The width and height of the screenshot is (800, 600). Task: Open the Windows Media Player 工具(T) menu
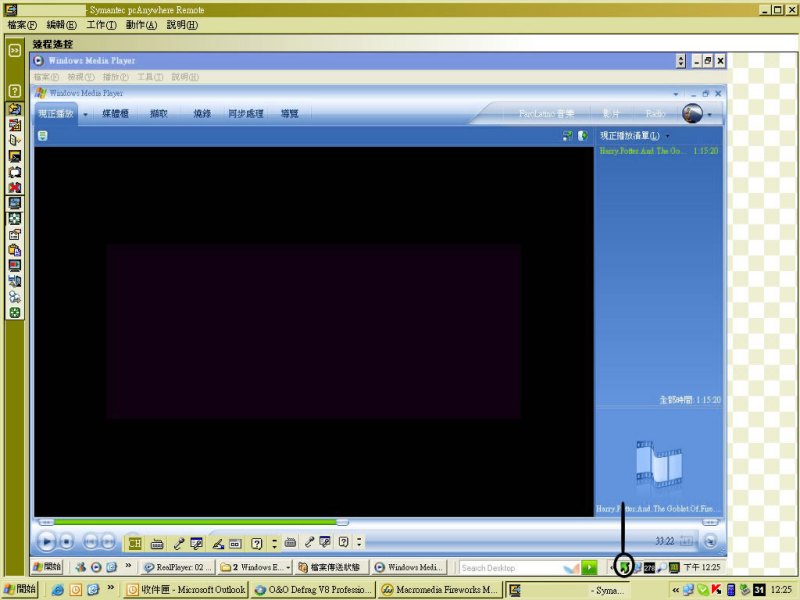[150, 77]
